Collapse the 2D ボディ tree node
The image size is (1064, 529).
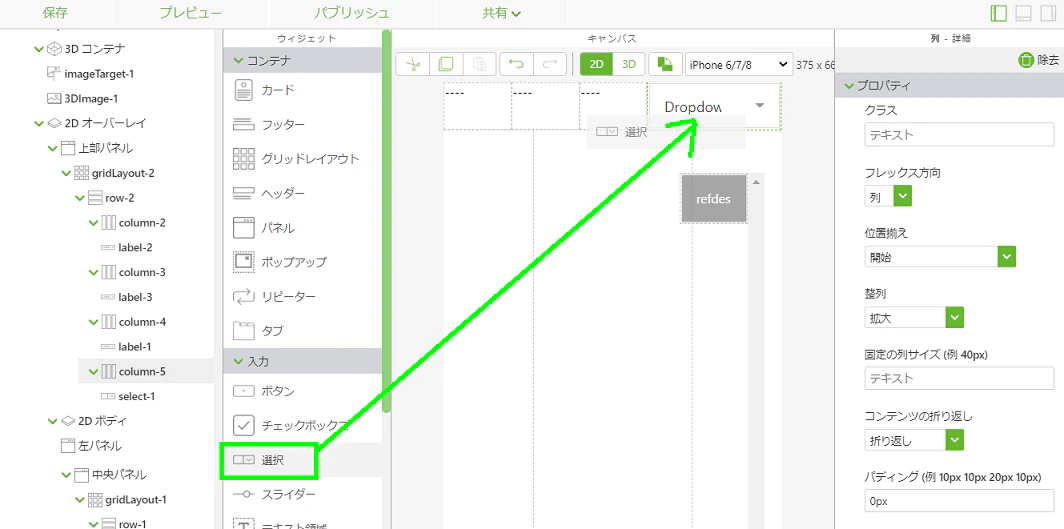(52, 421)
